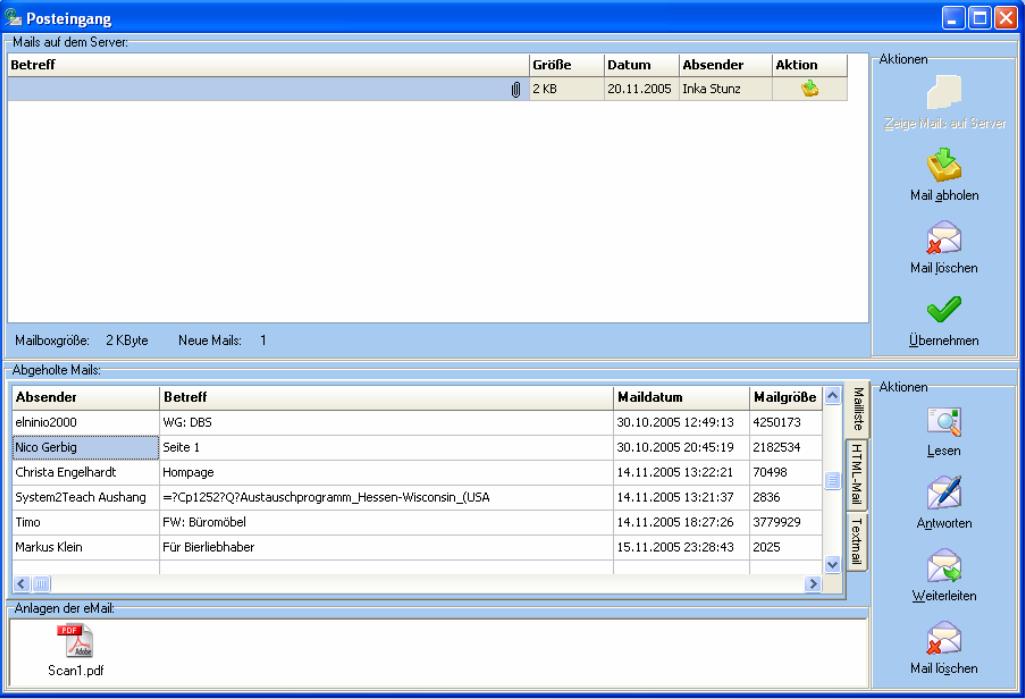Screen dimensions: 1025x699
Task: Click the action icon in Inka Stunz row
Action: coord(809,89)
